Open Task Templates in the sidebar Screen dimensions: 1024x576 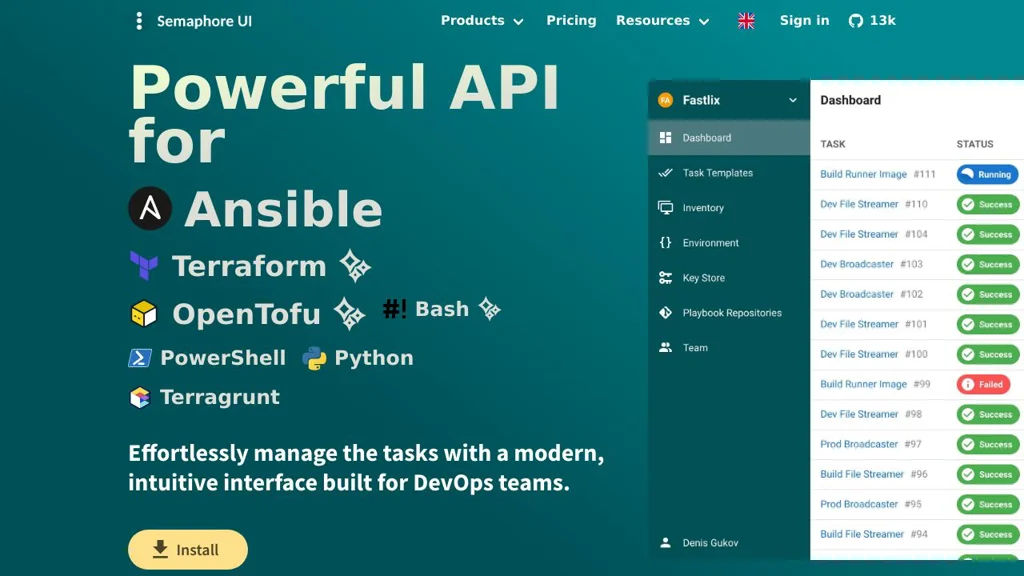[x=729, y=173]
